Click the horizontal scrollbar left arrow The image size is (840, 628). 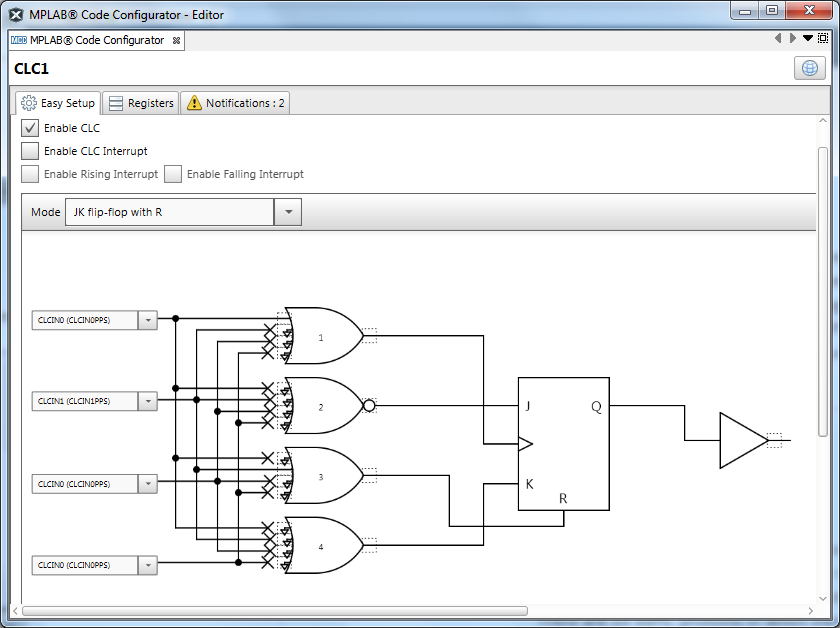15,611
